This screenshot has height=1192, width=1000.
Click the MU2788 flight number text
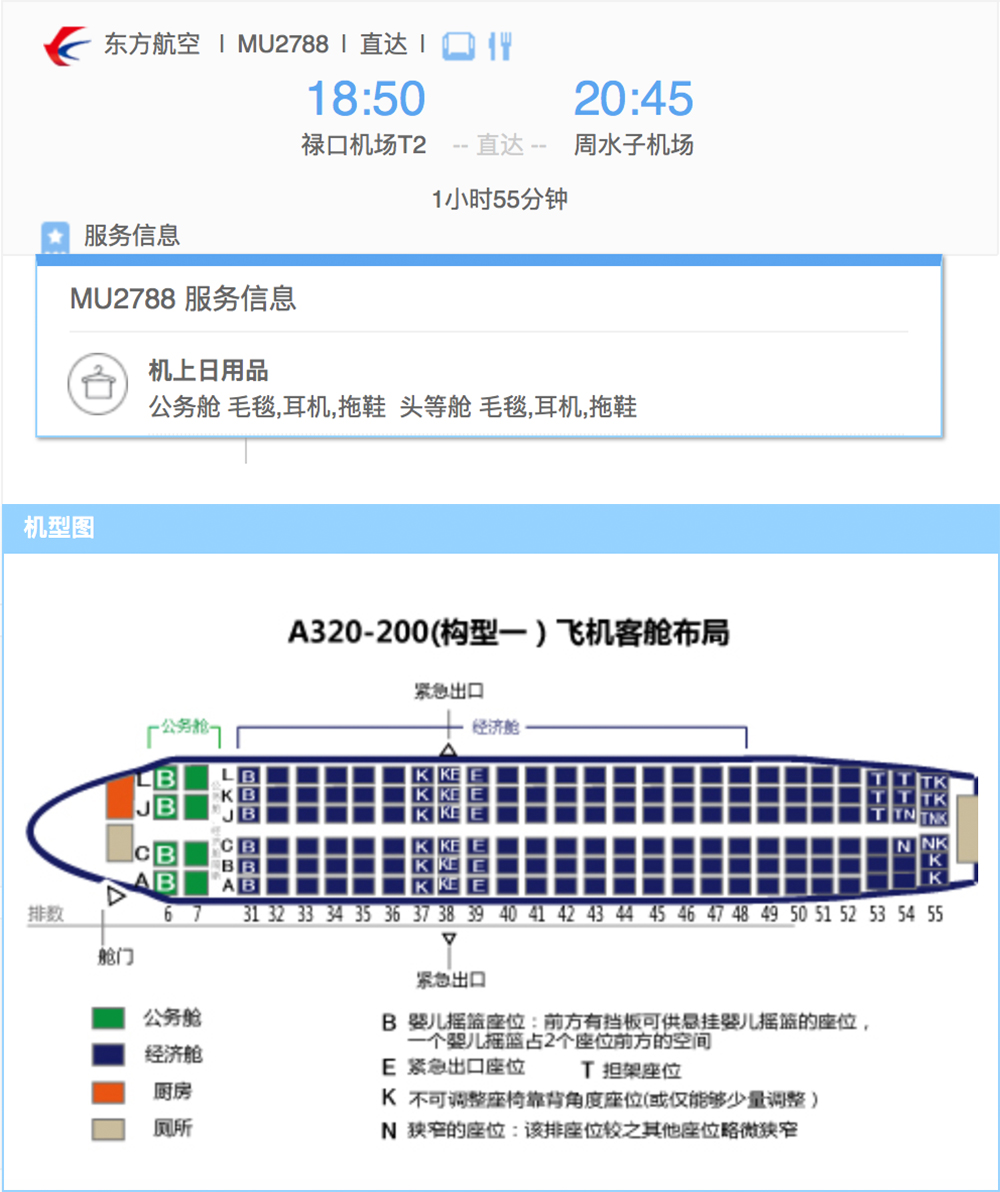pos(283,44)
